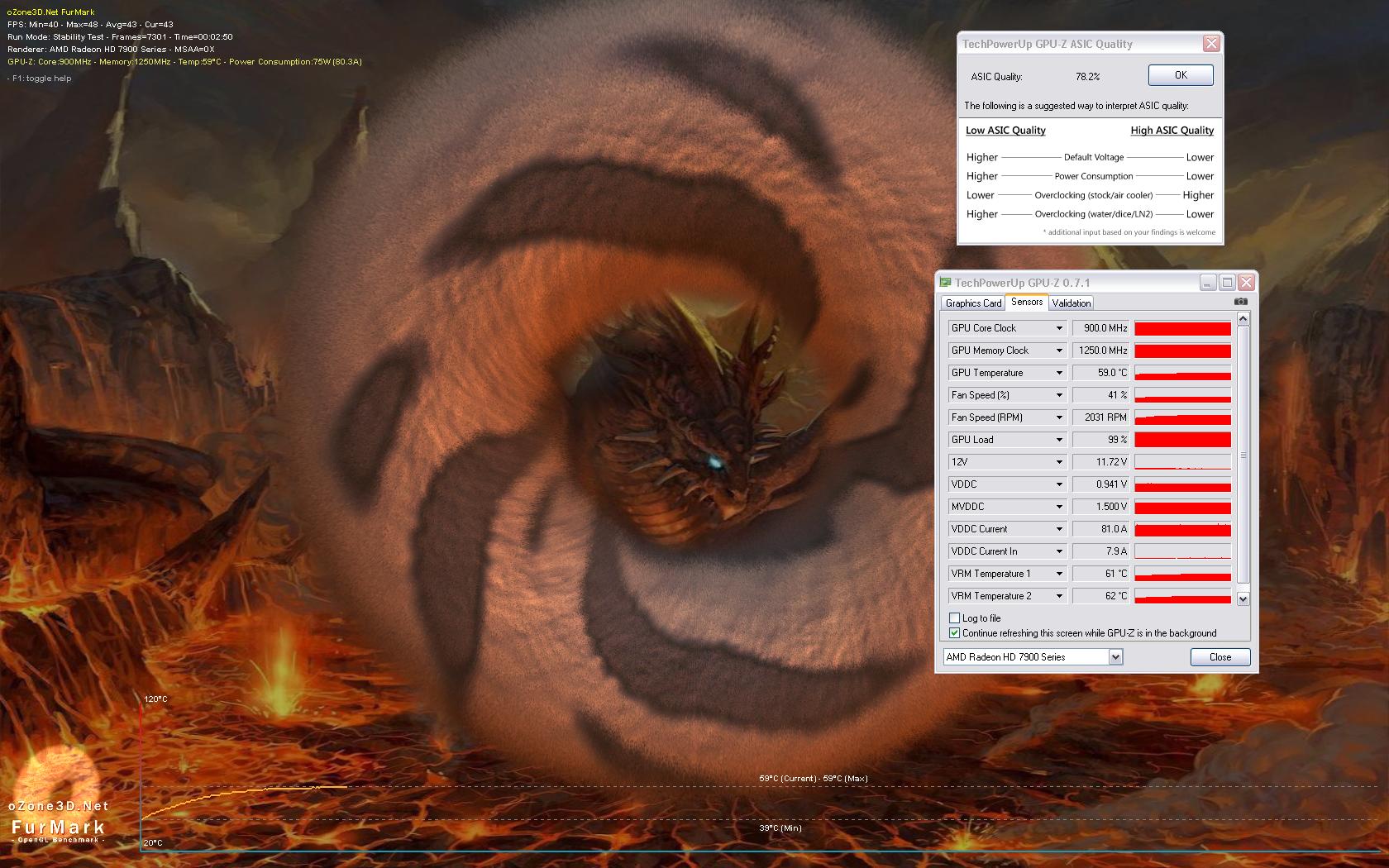Click the 39°C (Min) label on FurMark graph

780,828
